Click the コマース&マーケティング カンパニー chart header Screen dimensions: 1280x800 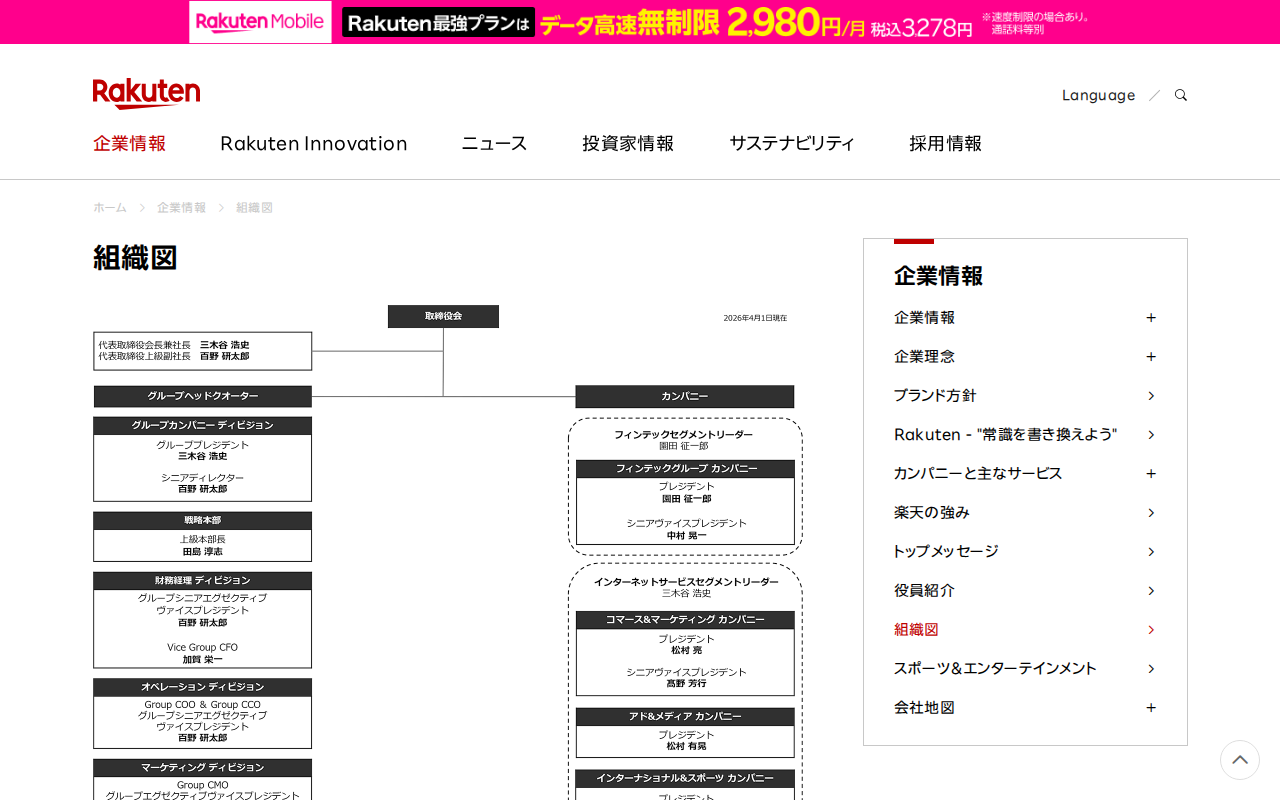click(686, 620)
